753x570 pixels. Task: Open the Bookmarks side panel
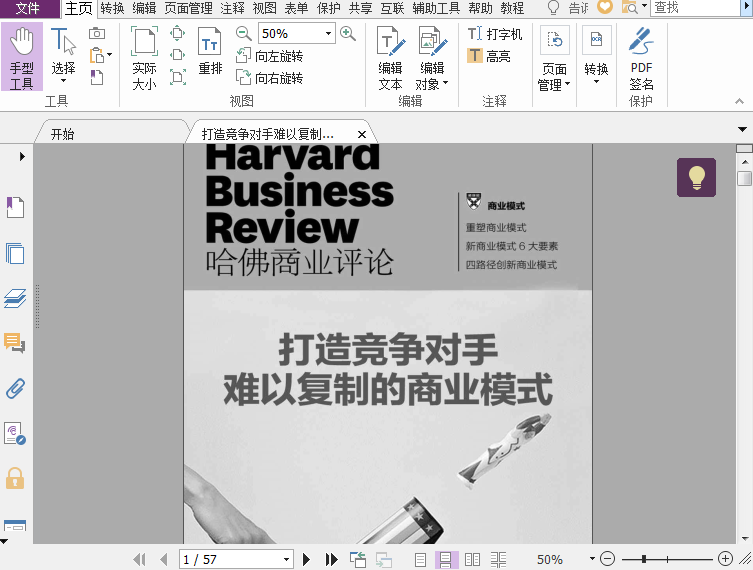tap(15, 207)
